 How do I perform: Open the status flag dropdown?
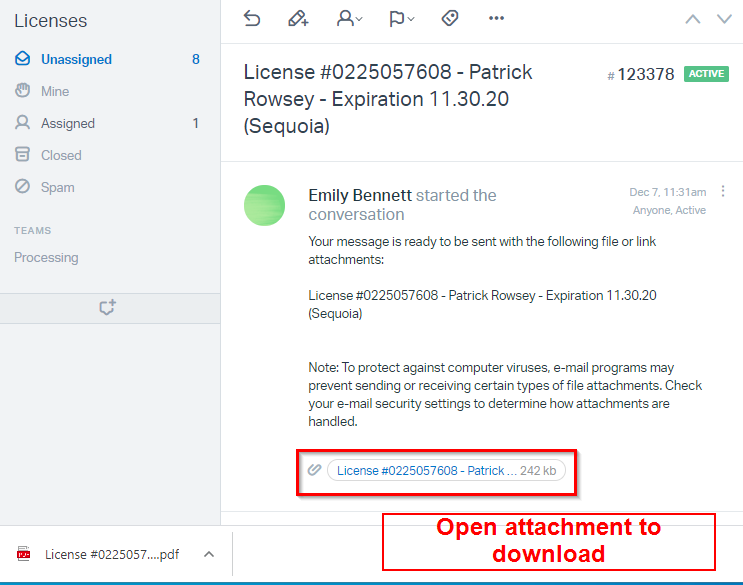(x=401, y=18)
